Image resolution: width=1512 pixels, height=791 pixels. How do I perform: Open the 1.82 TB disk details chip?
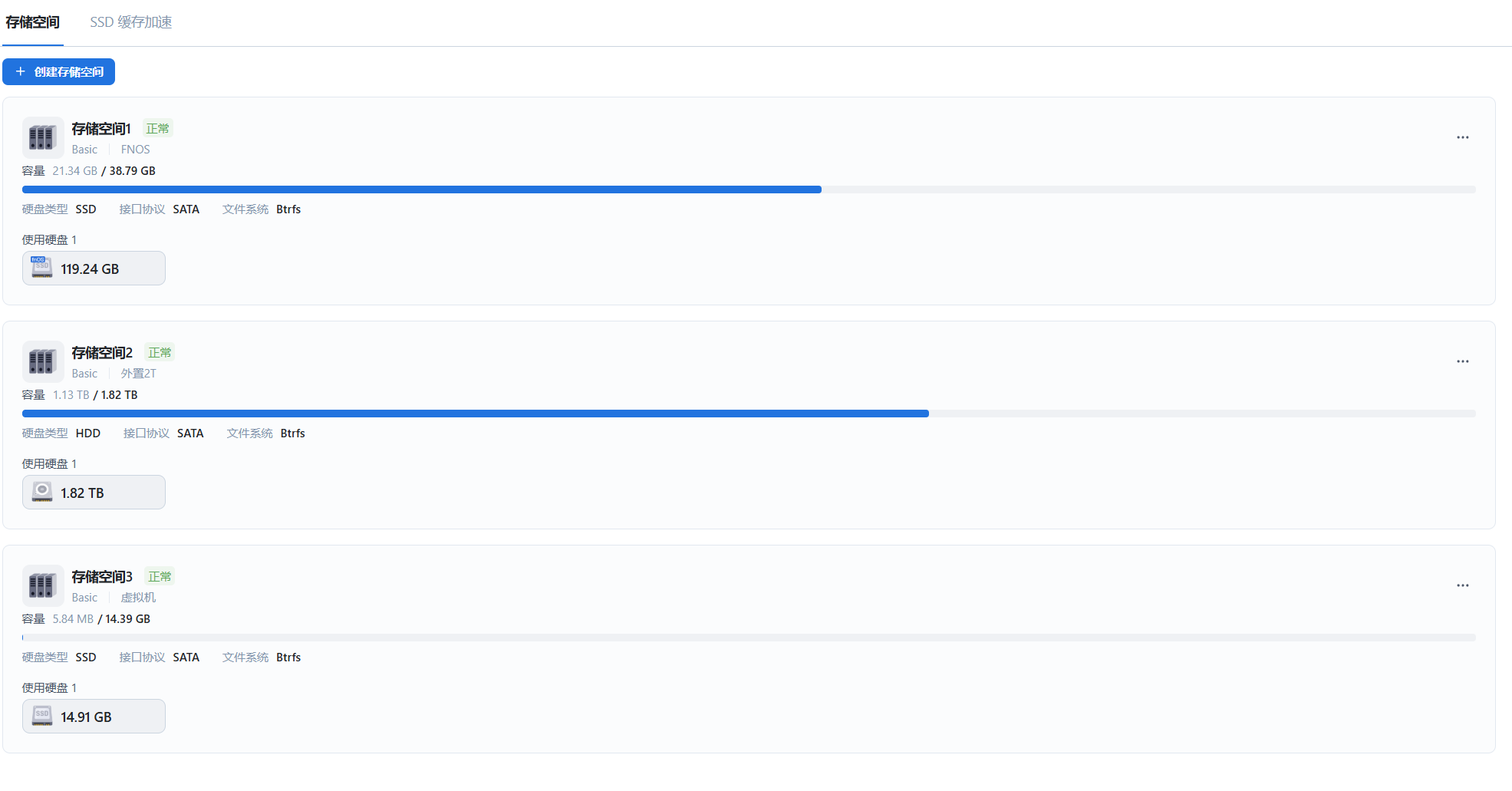[x=94, y=492]
